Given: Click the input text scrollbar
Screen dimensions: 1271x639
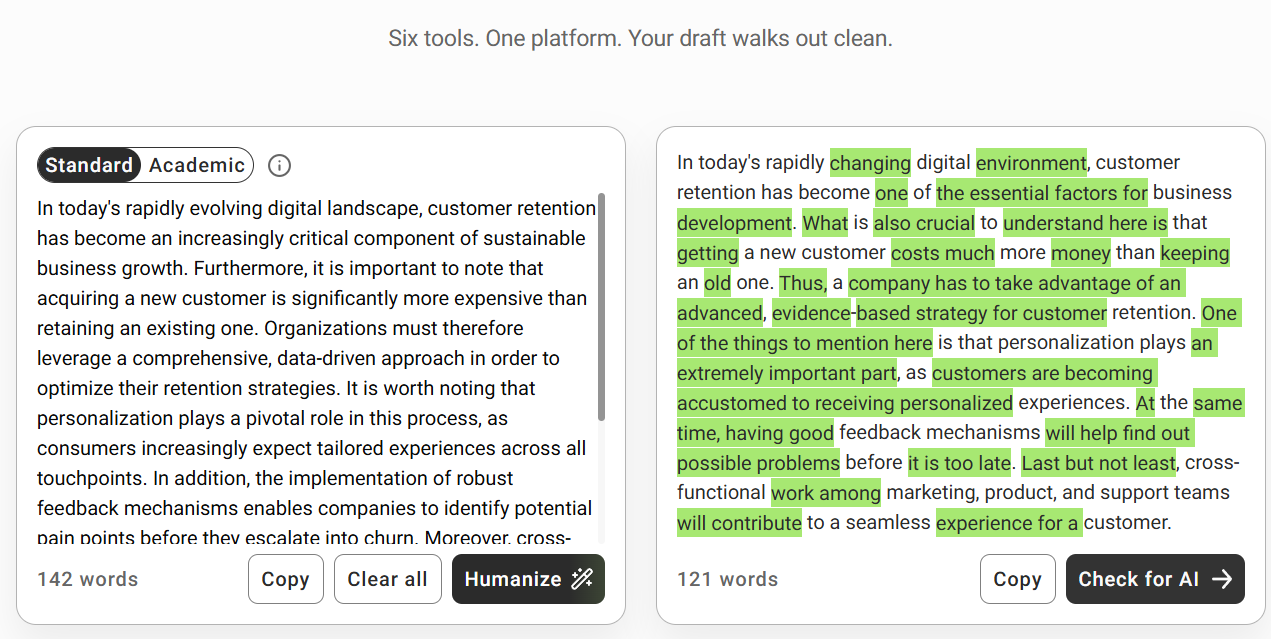Looking at the screenshot, I should [x=601, y=307].
